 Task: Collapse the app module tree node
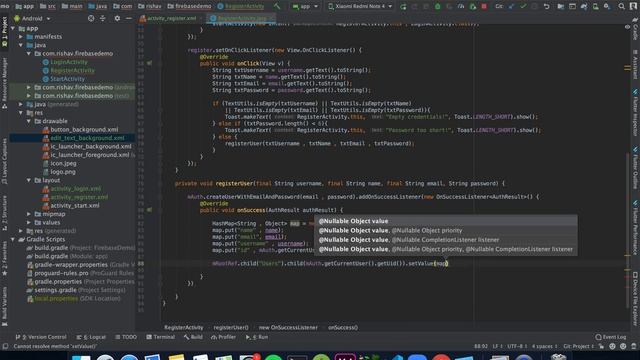pyautogui.click(x=13, y=28)
